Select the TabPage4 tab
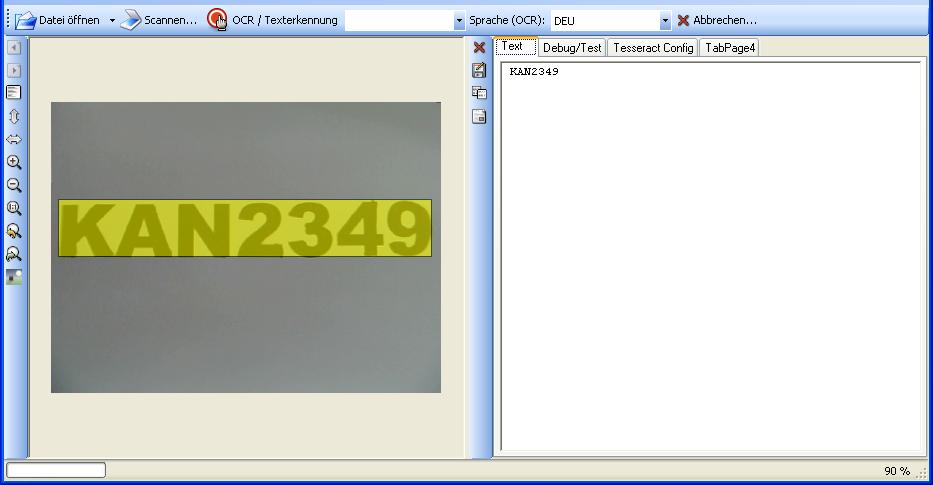 (x=729, y=47)
